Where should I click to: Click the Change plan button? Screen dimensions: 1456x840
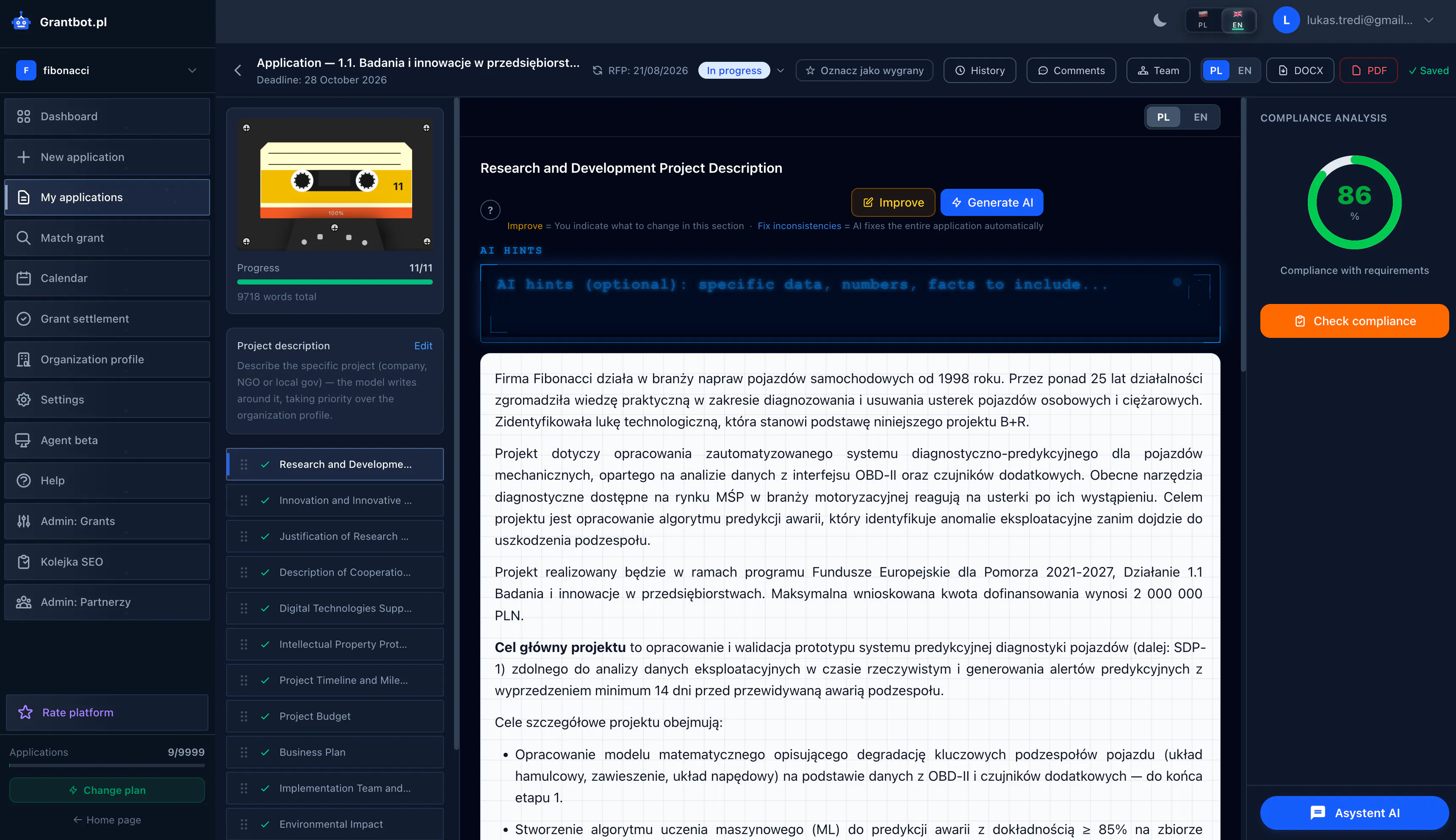107,790
